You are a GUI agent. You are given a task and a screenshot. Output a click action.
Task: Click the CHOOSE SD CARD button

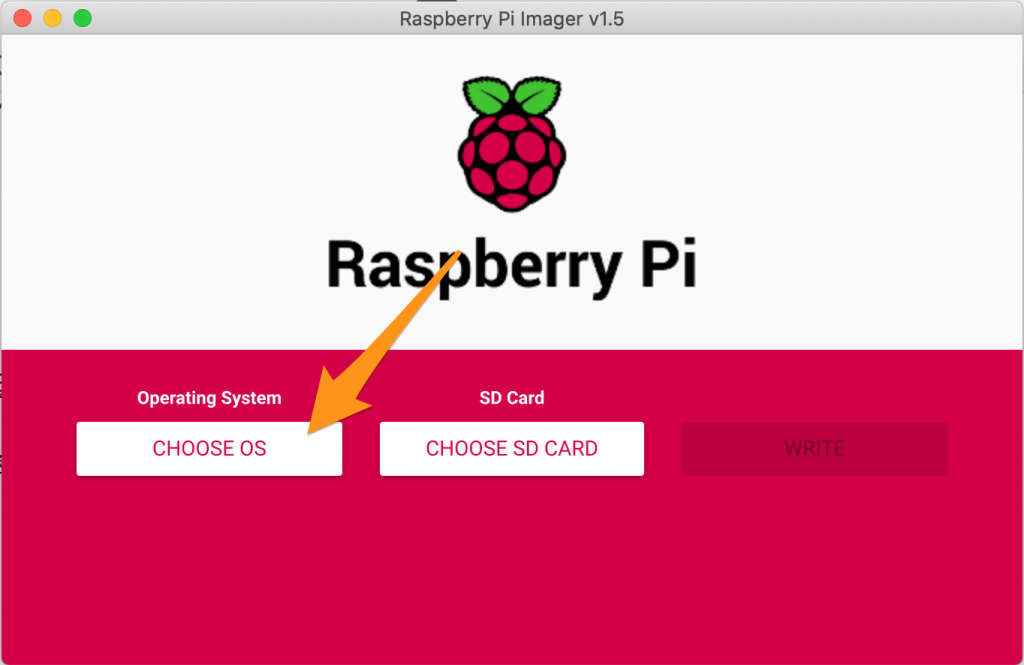click(x=511, y=449)
